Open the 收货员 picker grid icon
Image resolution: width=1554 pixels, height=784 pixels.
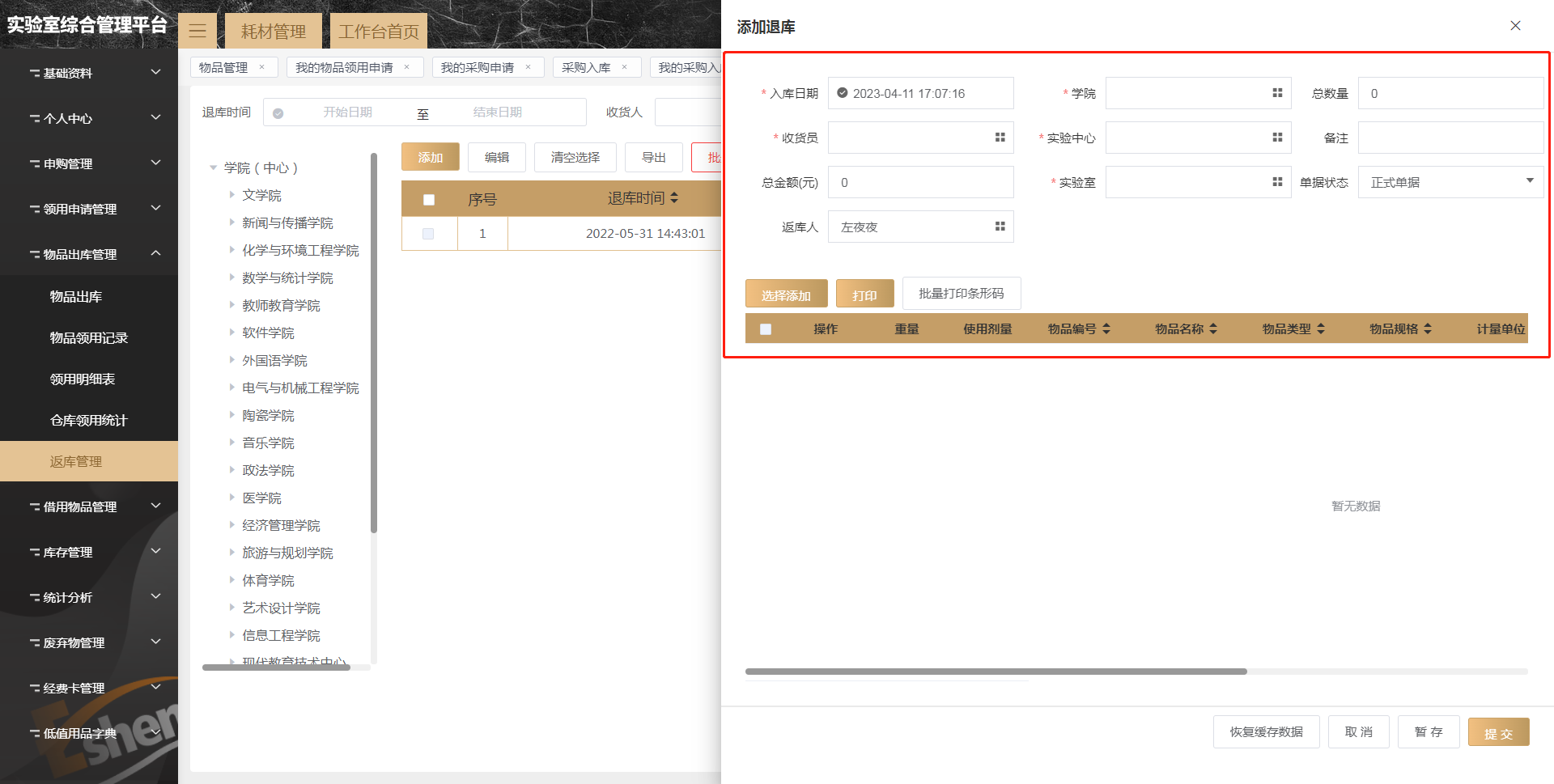pyautogui.click(x=1000, y=138)
